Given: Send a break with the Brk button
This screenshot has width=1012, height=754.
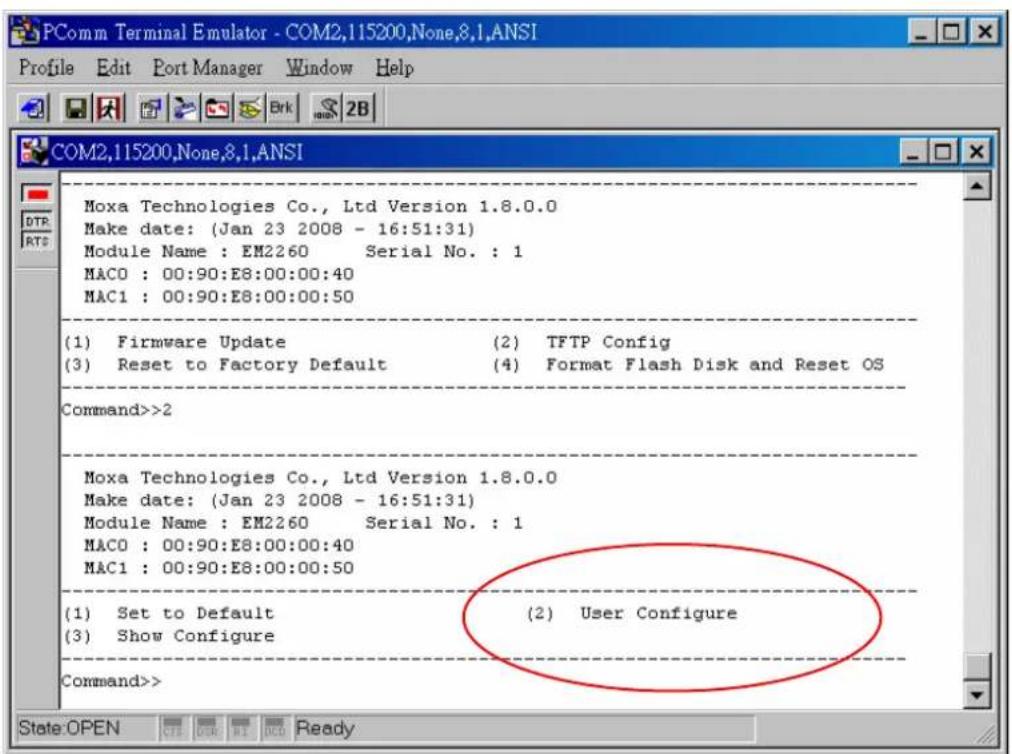Looking at the screenshot, I should coord(281,108).
